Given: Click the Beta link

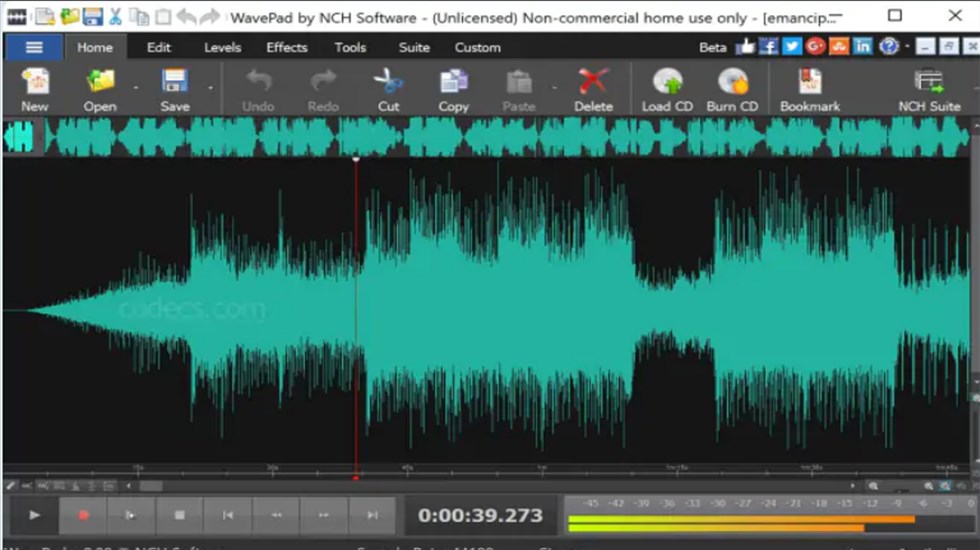Looking at the screenshot, I should [x=712, y=48].
